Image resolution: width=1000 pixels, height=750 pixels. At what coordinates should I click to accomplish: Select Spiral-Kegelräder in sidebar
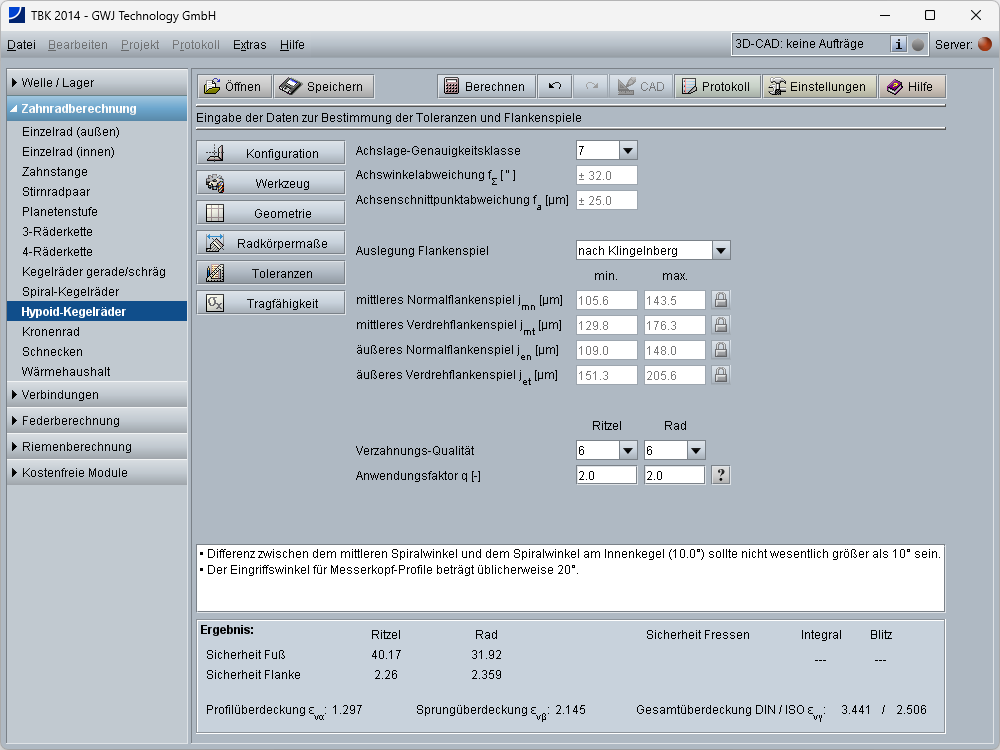(70, 292)
